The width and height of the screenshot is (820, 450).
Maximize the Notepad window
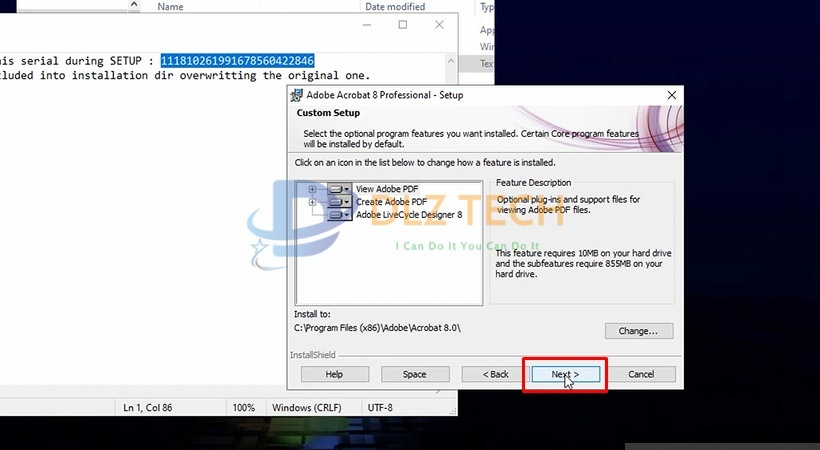pos(403,25)
